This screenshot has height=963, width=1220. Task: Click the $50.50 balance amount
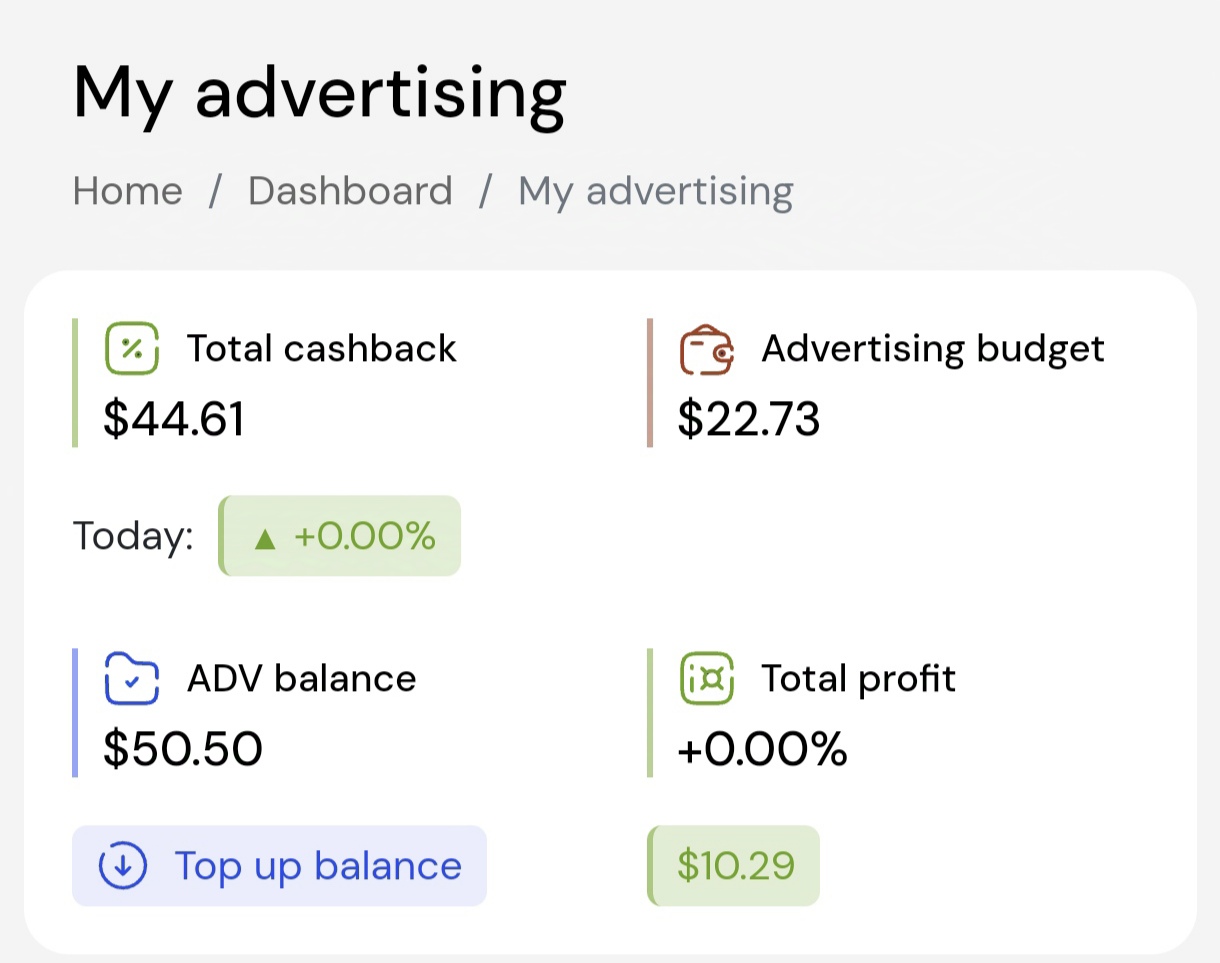183,749
